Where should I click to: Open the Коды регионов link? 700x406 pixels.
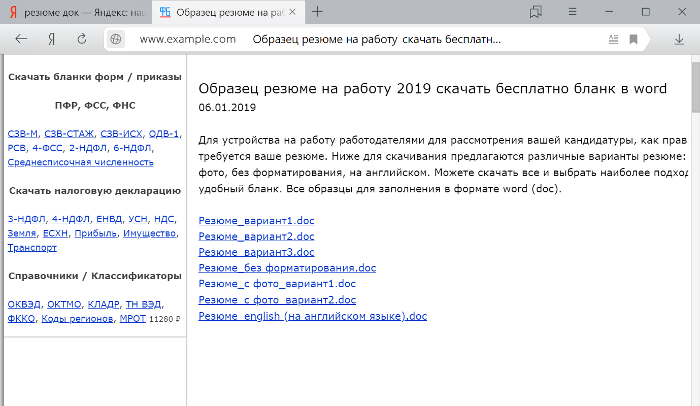click(77, 319)
